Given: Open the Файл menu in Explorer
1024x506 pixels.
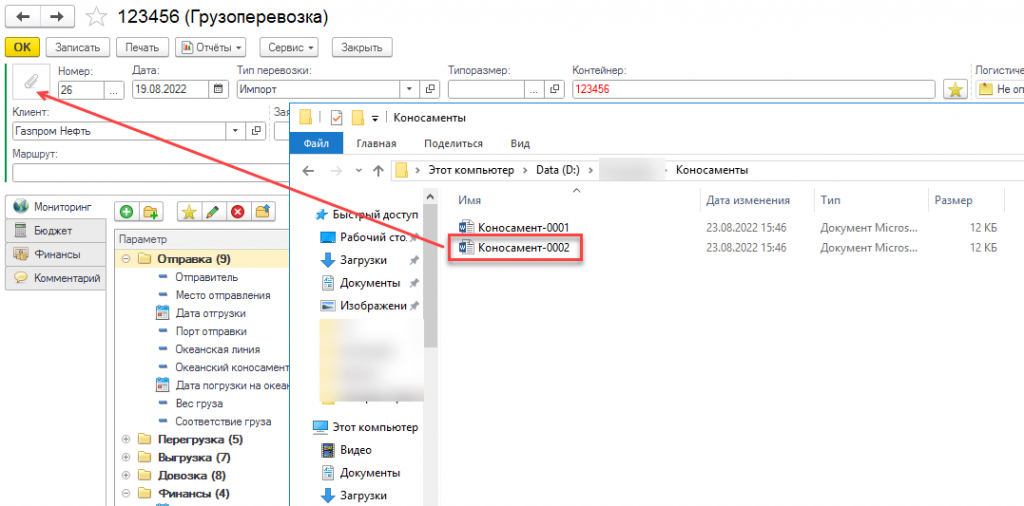Looking at the screenshot, I should (315, 143).
